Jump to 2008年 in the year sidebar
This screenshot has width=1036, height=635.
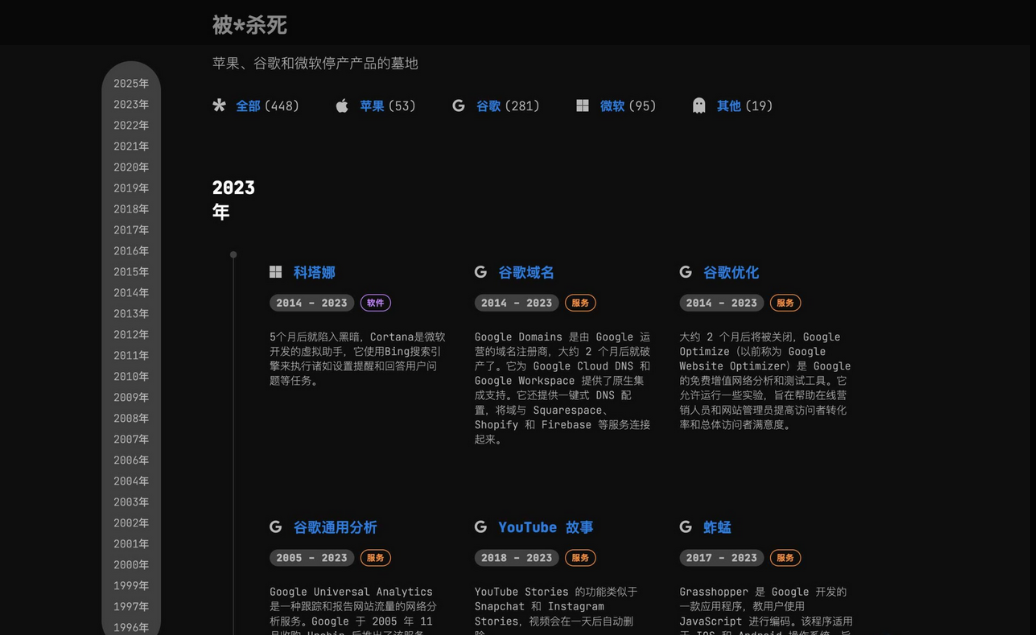pos(131,418)
